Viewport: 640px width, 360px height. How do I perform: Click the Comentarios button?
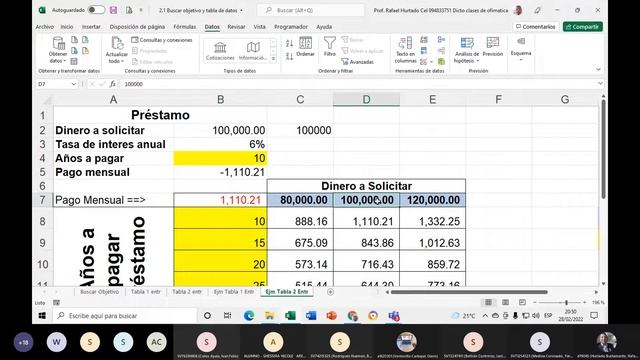536,27
